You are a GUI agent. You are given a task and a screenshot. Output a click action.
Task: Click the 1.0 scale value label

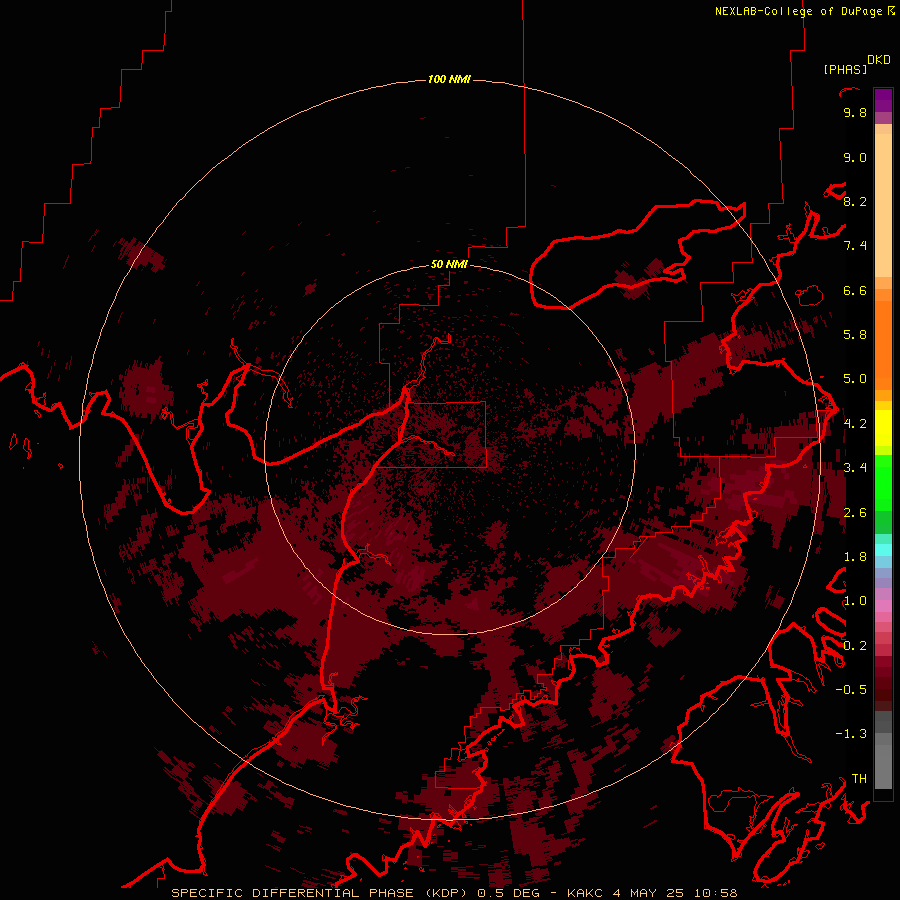point(855,602)
